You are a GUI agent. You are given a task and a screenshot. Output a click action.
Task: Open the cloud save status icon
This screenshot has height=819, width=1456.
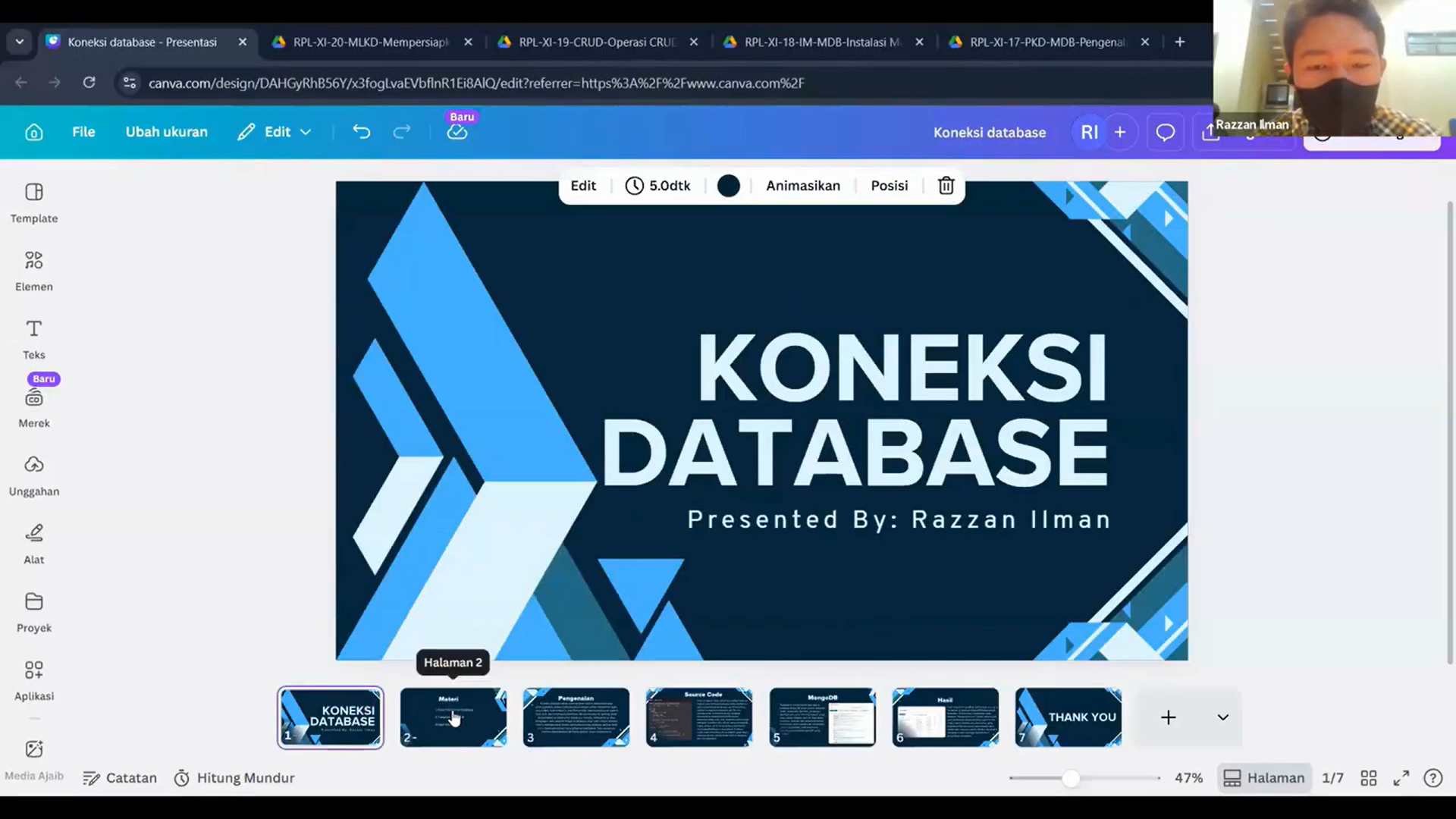457,133
